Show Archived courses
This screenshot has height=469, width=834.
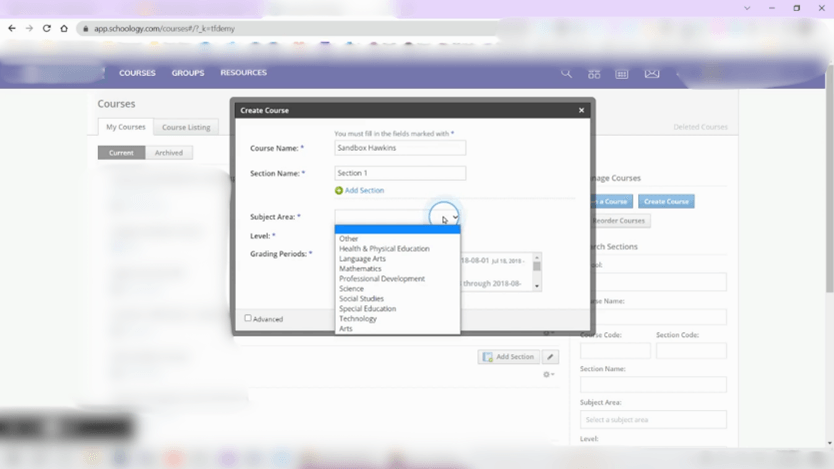pos(169,153)
